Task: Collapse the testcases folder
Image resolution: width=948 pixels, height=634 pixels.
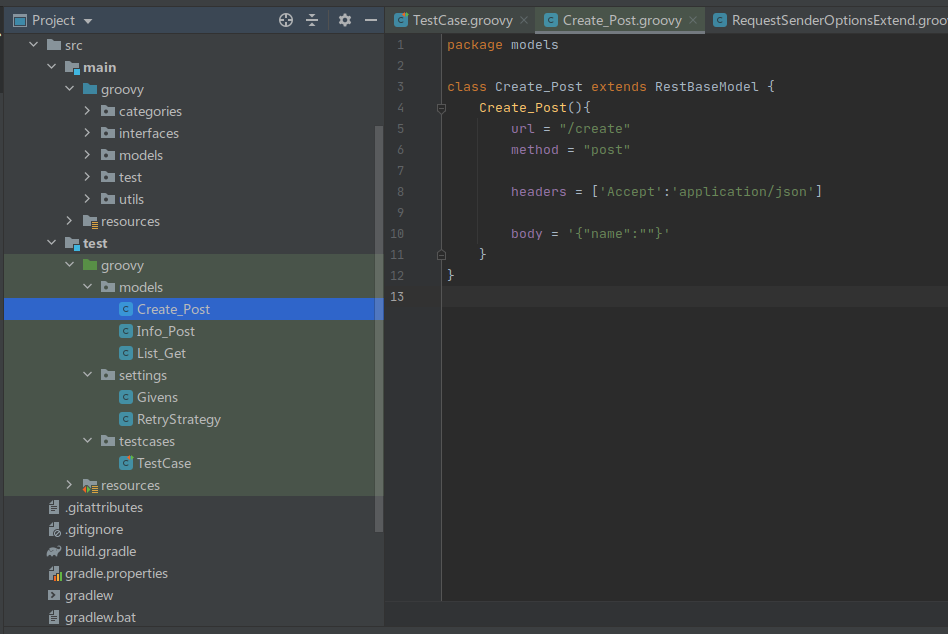Action: 87,441
